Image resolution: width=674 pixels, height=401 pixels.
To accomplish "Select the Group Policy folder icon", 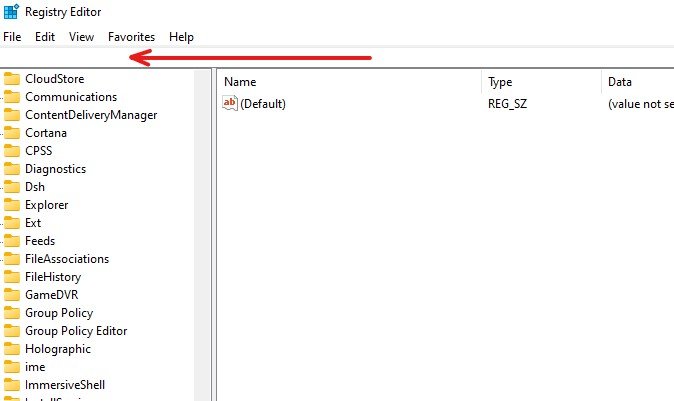I will click(x=12, y=313).
